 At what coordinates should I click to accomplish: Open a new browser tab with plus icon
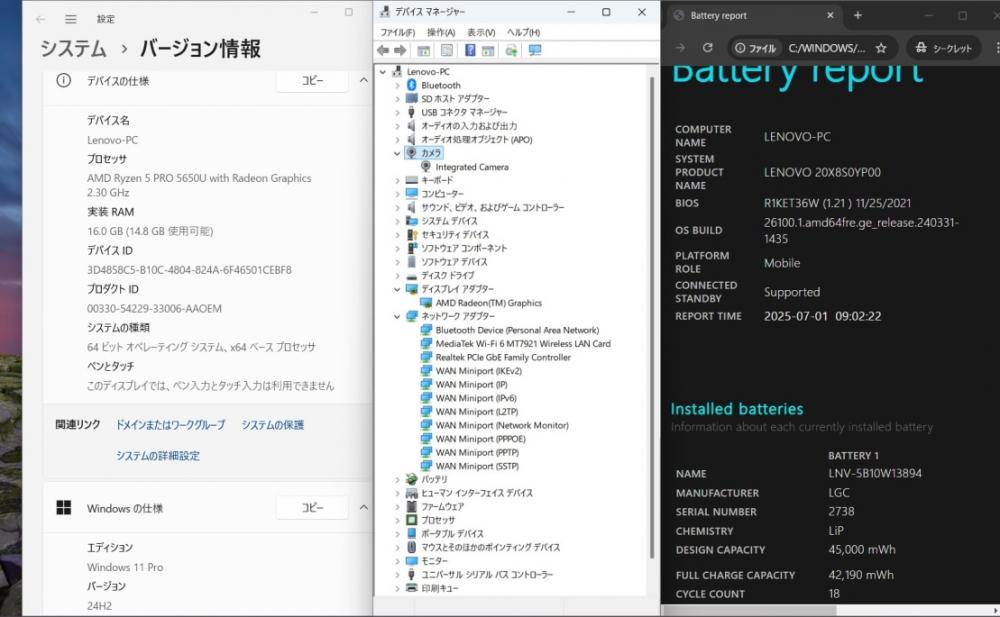click(x=858, y=15)
